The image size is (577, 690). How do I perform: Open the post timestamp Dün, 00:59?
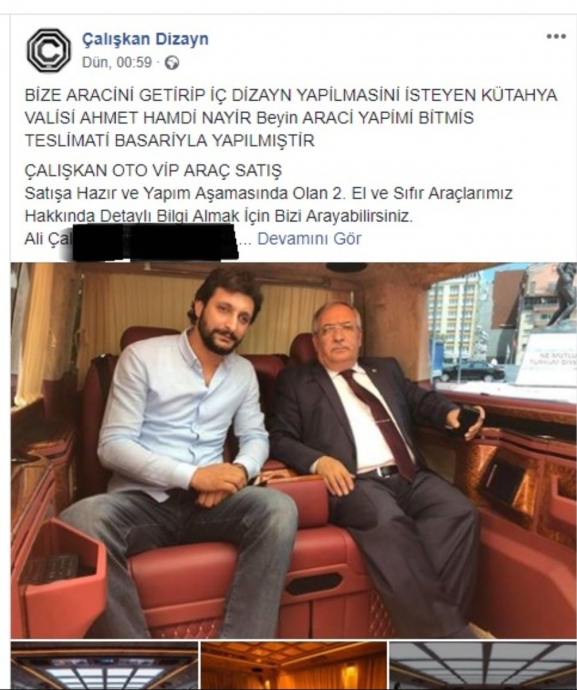pos(117,62)
